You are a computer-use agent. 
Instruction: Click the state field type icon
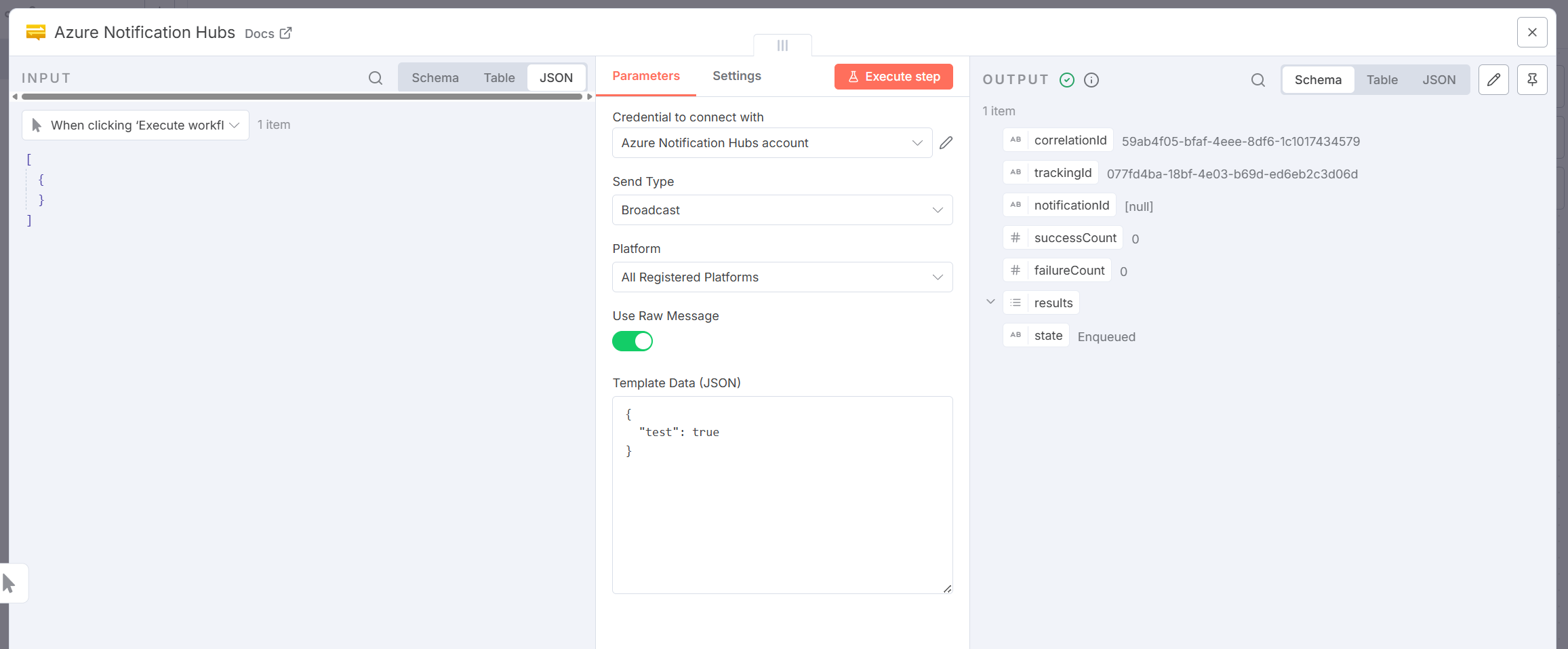tap(1016, 335)
